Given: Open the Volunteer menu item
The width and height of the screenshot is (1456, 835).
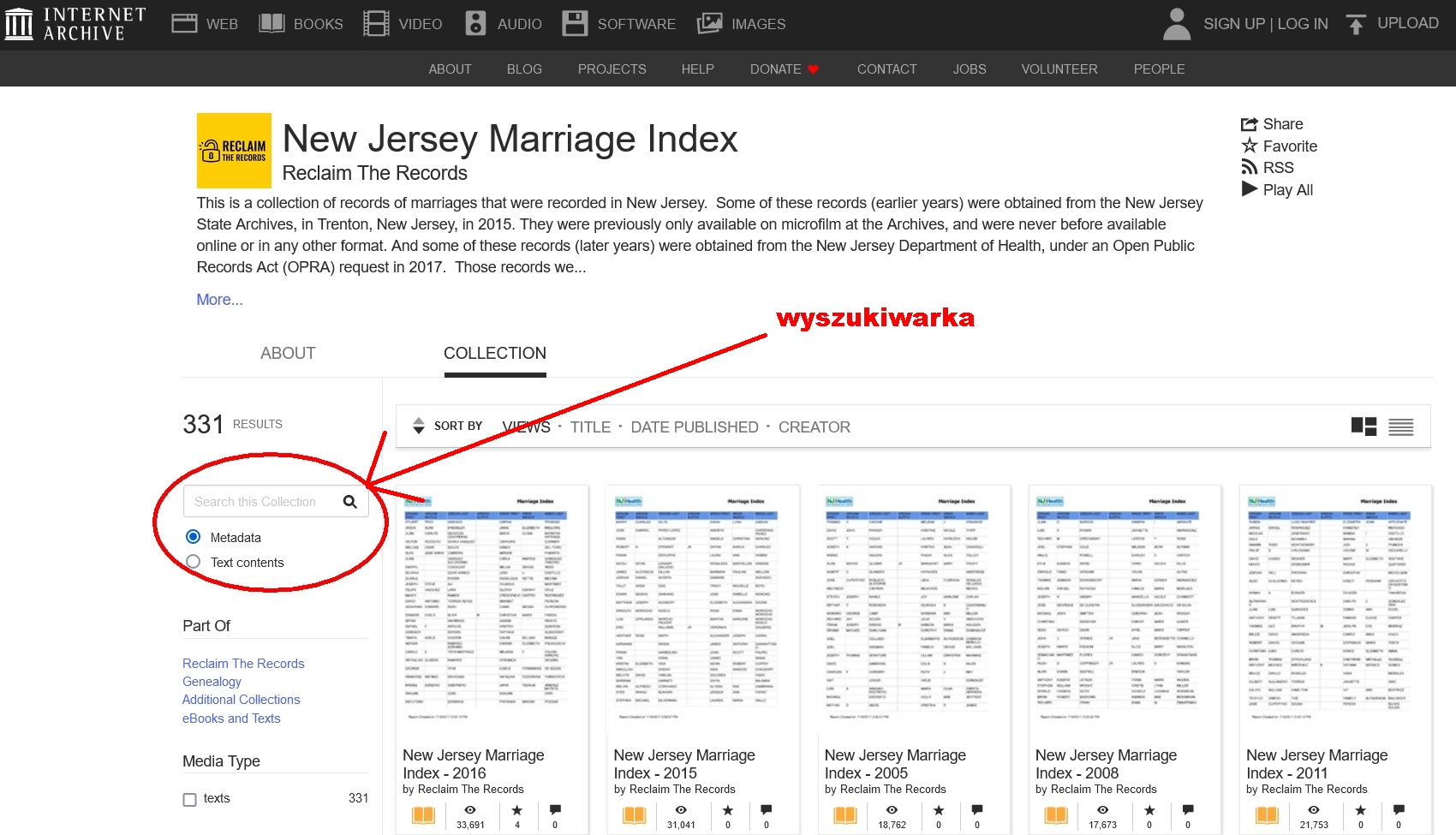Looking at the screenshot, I should tap(1059, 69).
